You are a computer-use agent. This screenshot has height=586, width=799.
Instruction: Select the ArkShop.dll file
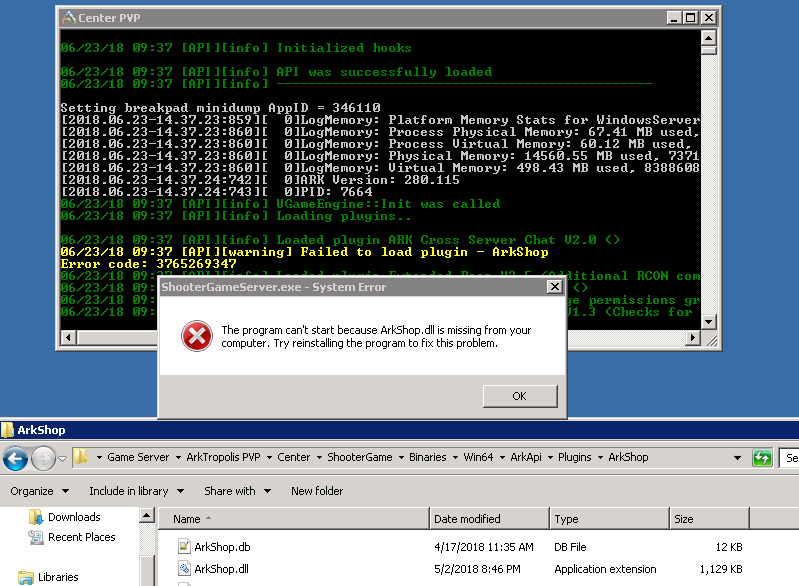(x=221, y=569)
